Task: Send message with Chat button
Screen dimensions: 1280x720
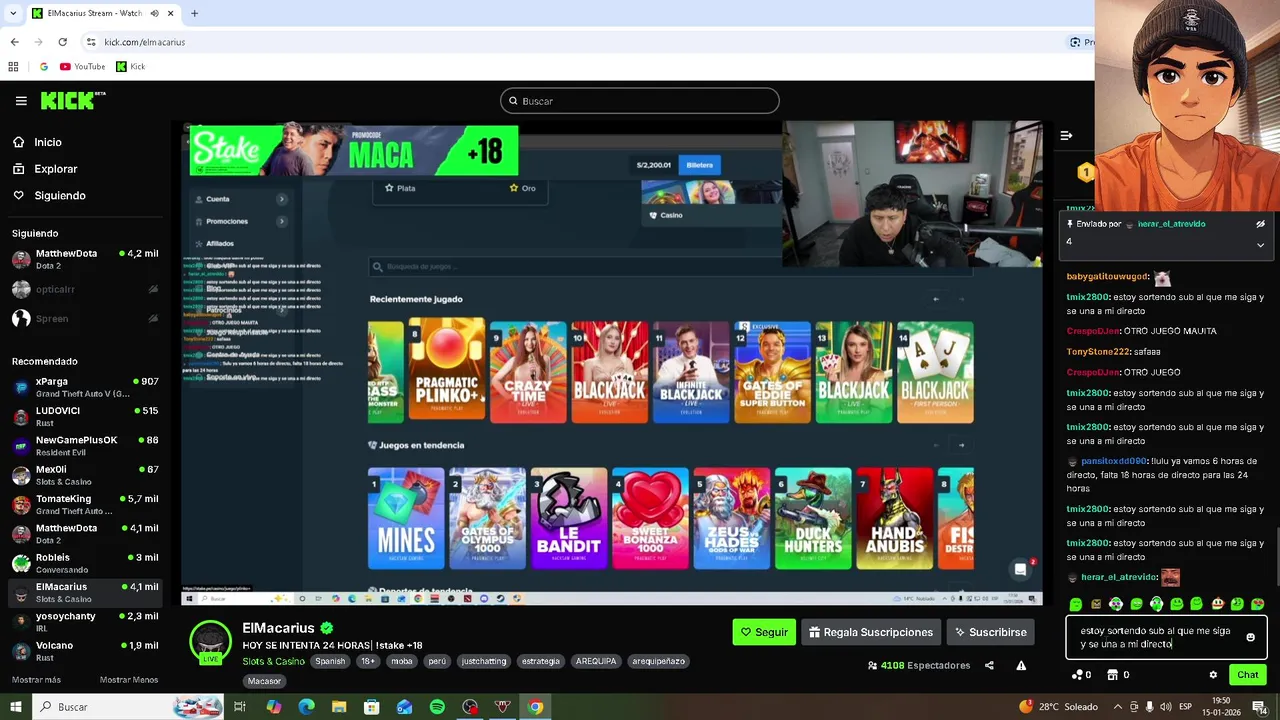Action: [x=1247, y=675]
